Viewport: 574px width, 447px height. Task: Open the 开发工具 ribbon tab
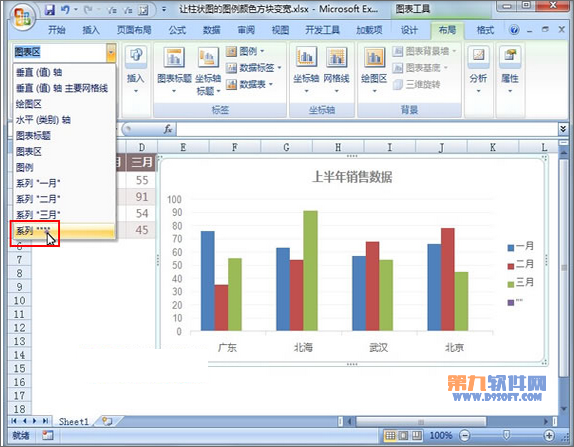(x=323, y=30)
